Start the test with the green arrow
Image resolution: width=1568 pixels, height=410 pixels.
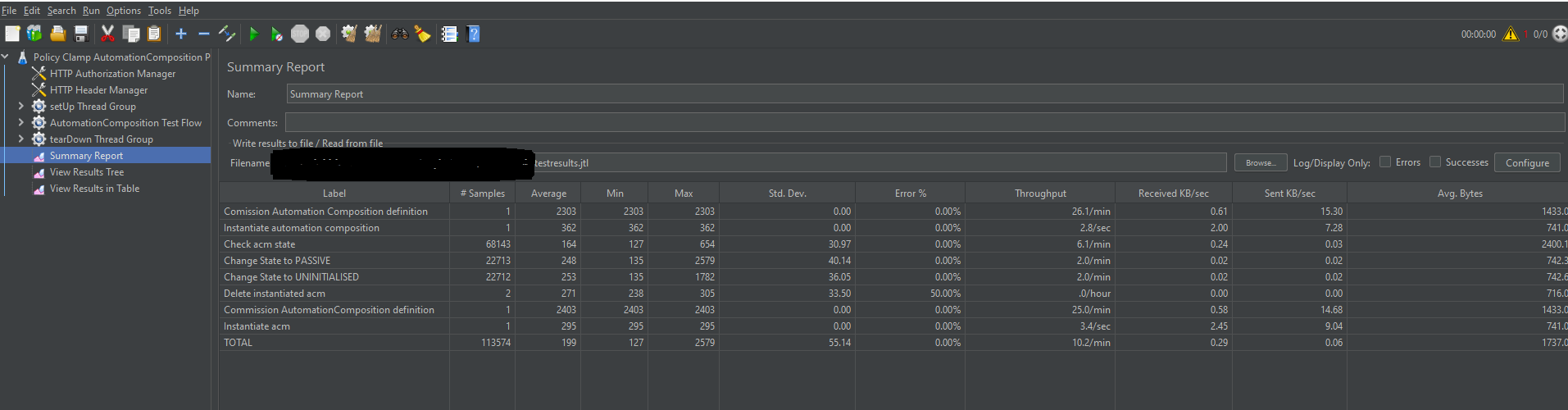coord(254,34)
